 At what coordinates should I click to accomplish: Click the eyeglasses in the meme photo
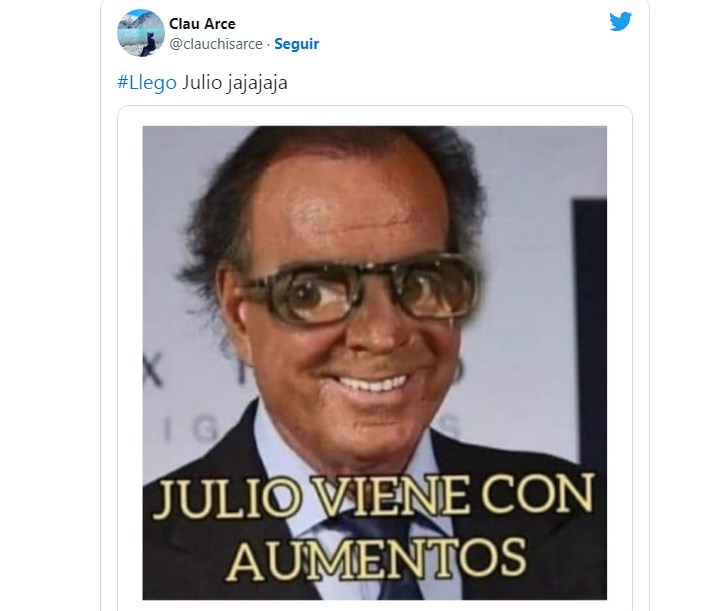361,288
